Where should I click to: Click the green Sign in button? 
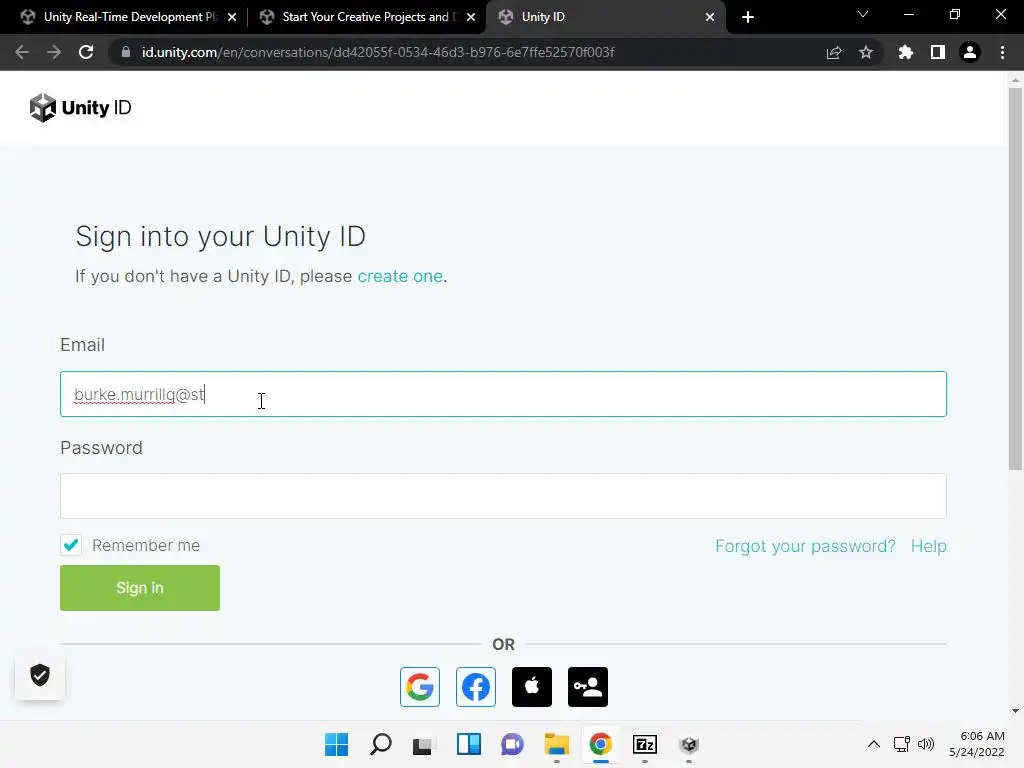pos(140,588)
